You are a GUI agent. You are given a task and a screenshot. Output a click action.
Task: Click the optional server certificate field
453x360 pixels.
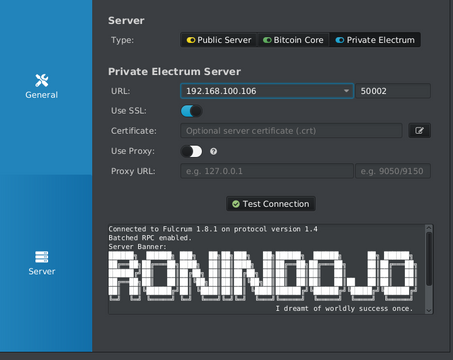coord(291,131)
